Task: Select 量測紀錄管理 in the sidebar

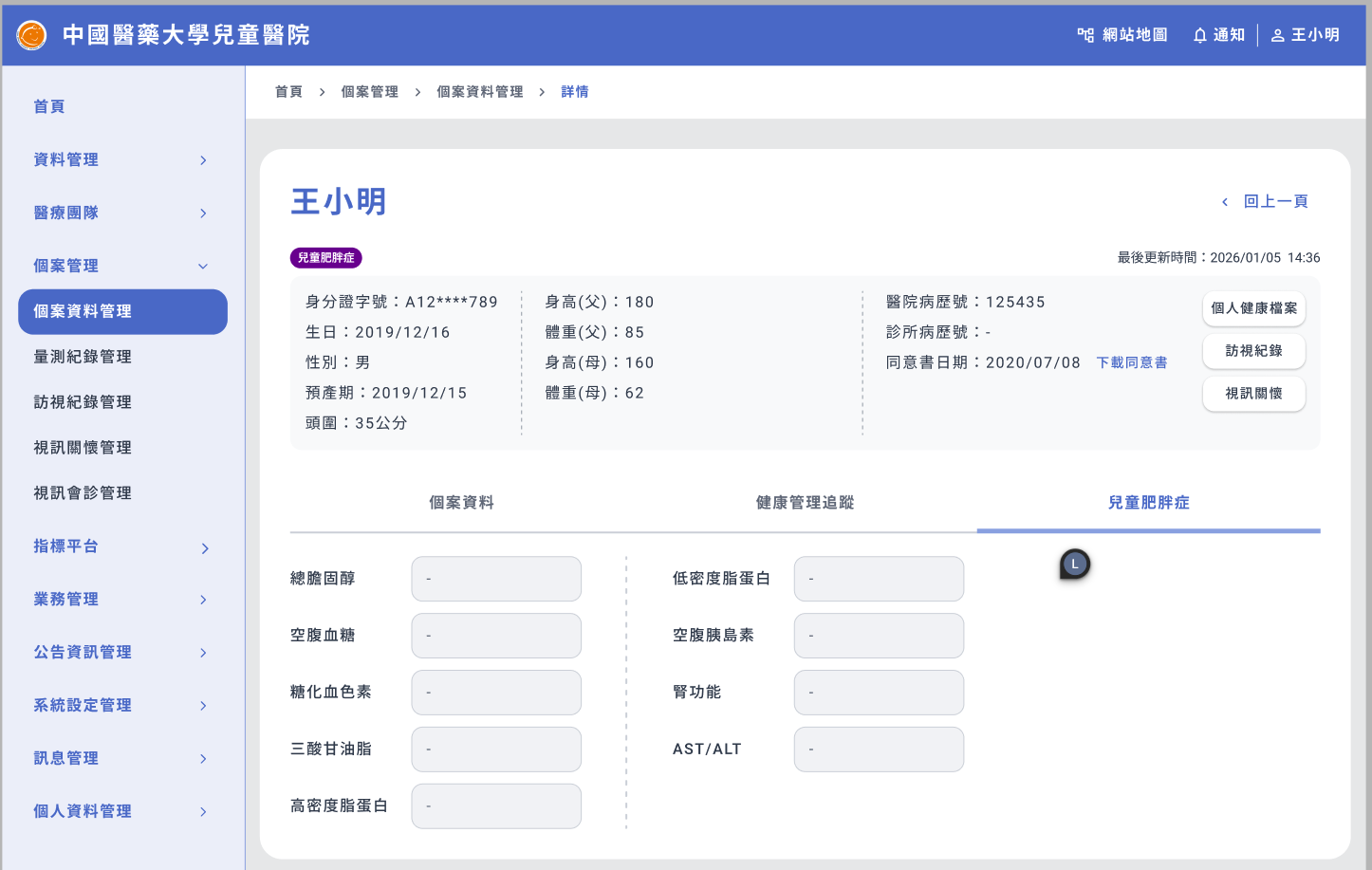Action: pyautogui.click(x=83, y=357)
